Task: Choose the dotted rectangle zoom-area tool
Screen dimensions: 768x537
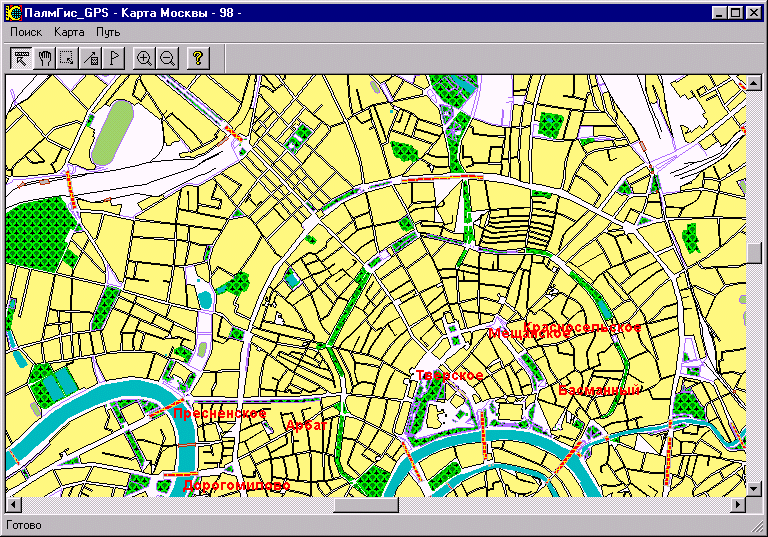Action: 67,58
